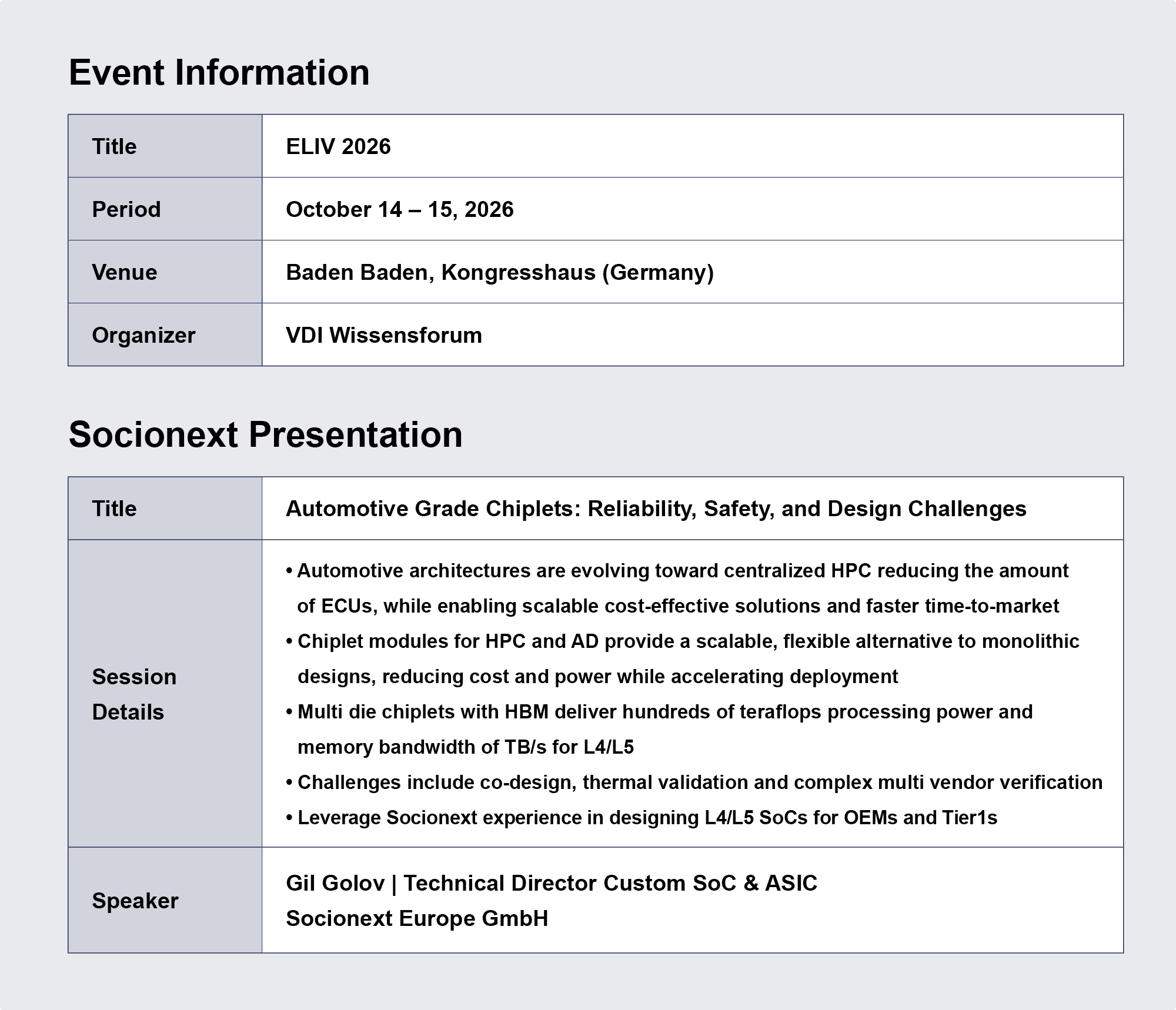Click the Venue label cell
Viewport: 1176px width, 1010px height.
(165, 272)
